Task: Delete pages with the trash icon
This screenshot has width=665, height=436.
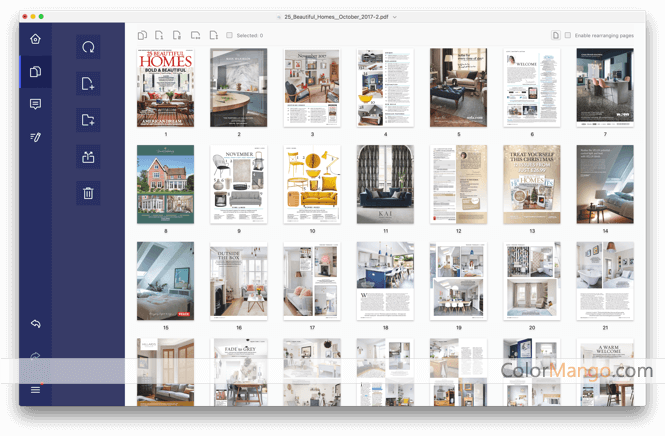Action: click(88, 193)
